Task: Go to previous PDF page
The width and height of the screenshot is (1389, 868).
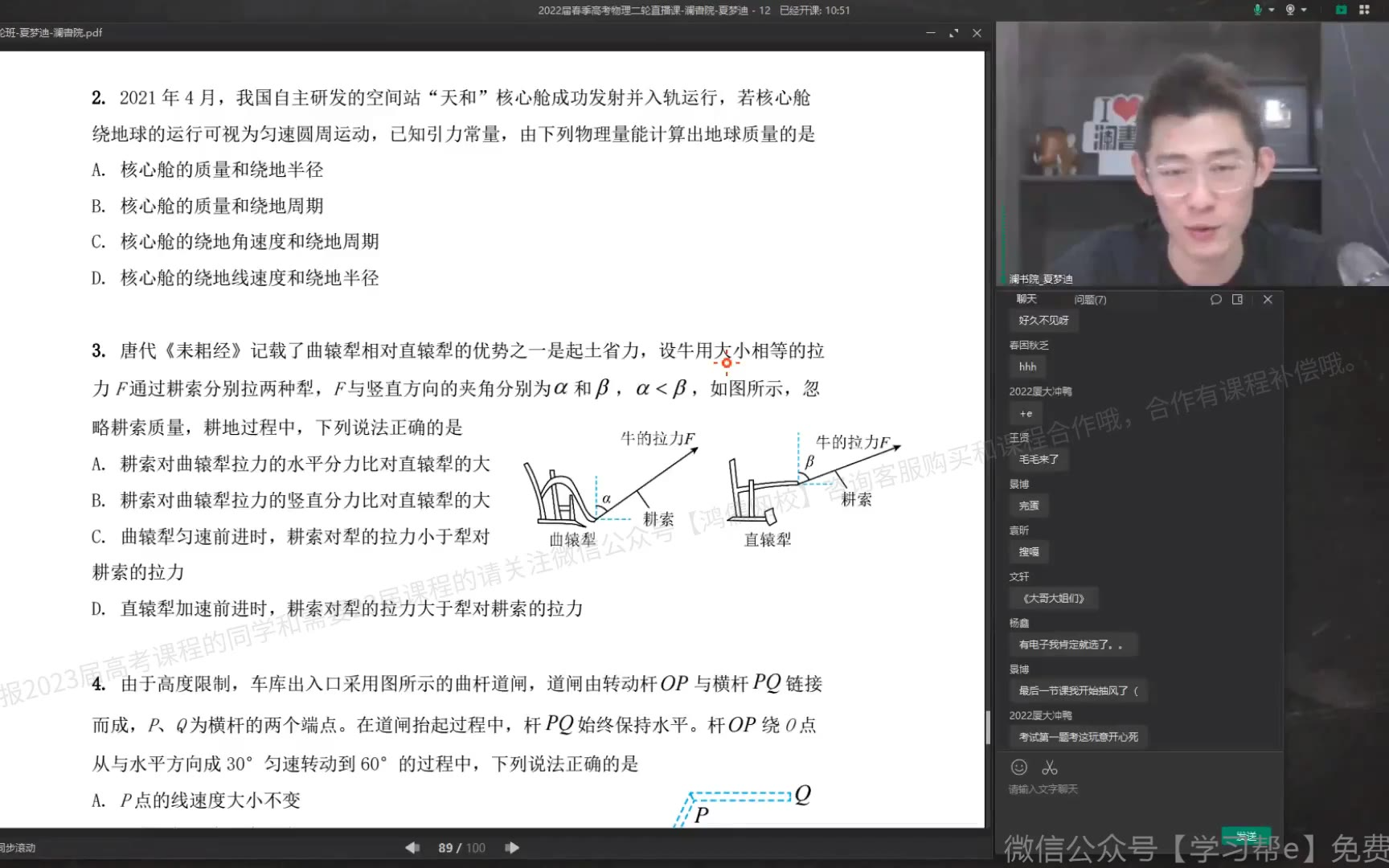Action: (x=412, y=848)
